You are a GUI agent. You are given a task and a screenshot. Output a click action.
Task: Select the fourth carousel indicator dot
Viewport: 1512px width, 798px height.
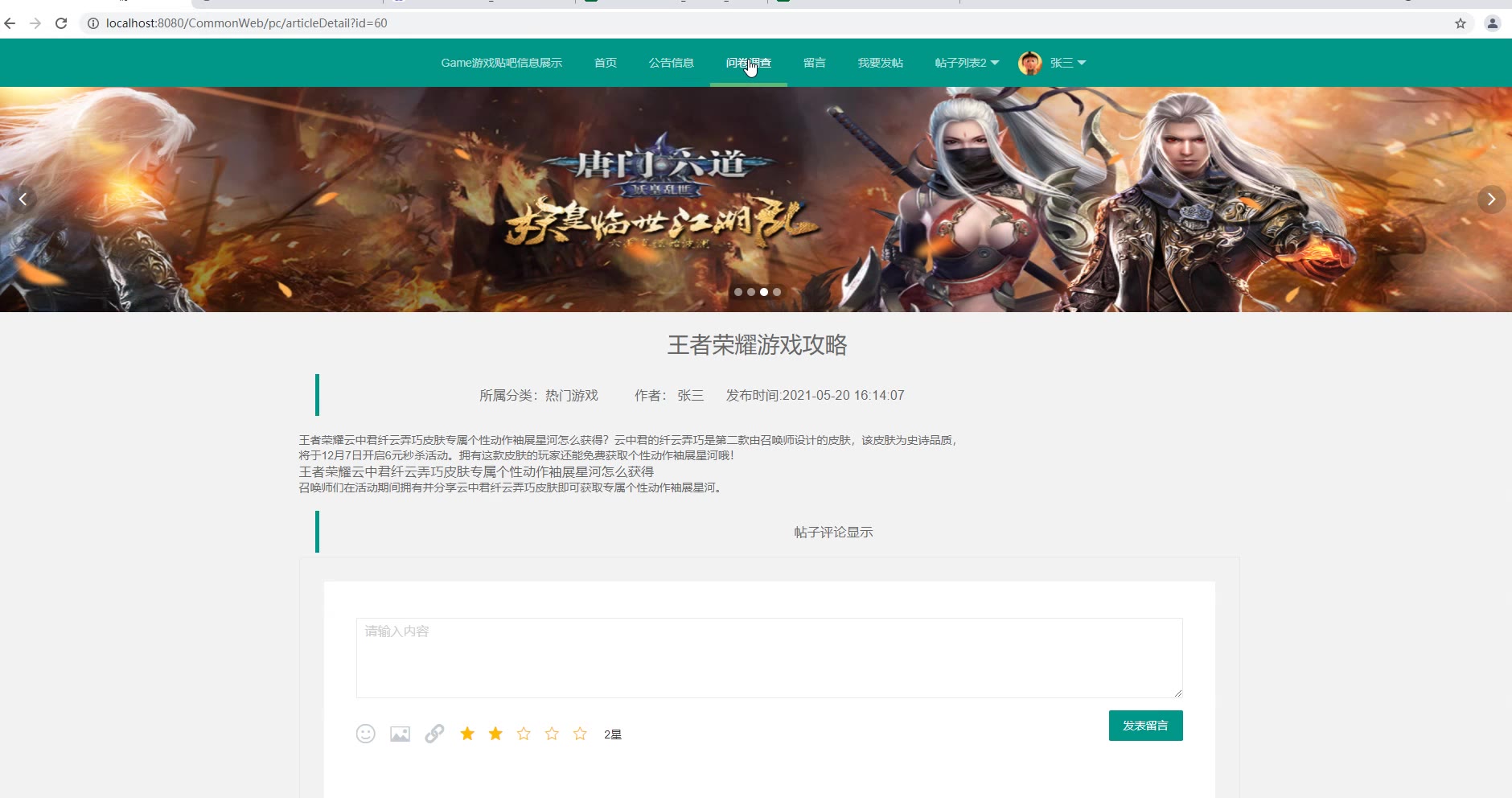click(777, 292)
